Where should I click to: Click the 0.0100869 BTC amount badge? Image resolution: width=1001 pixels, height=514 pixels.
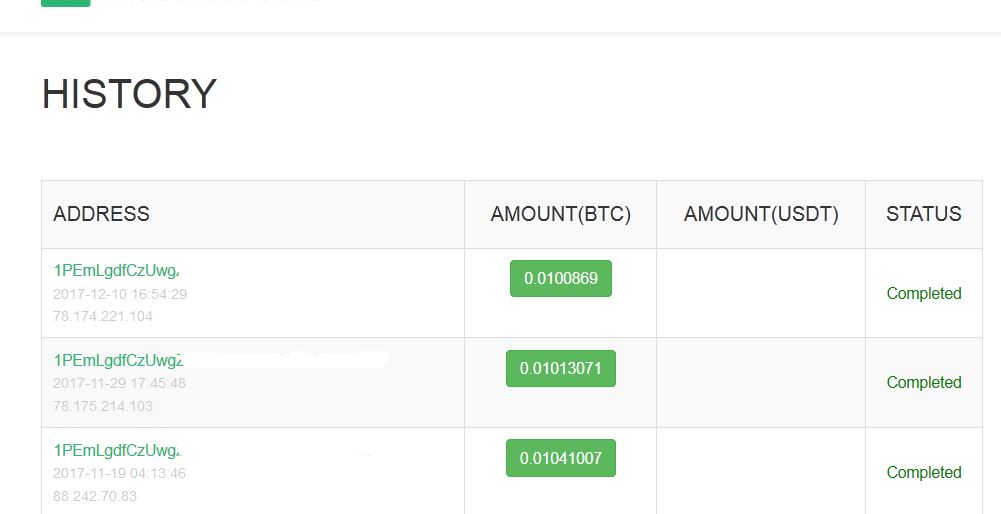pyautogui.click(x=561, y=278)
